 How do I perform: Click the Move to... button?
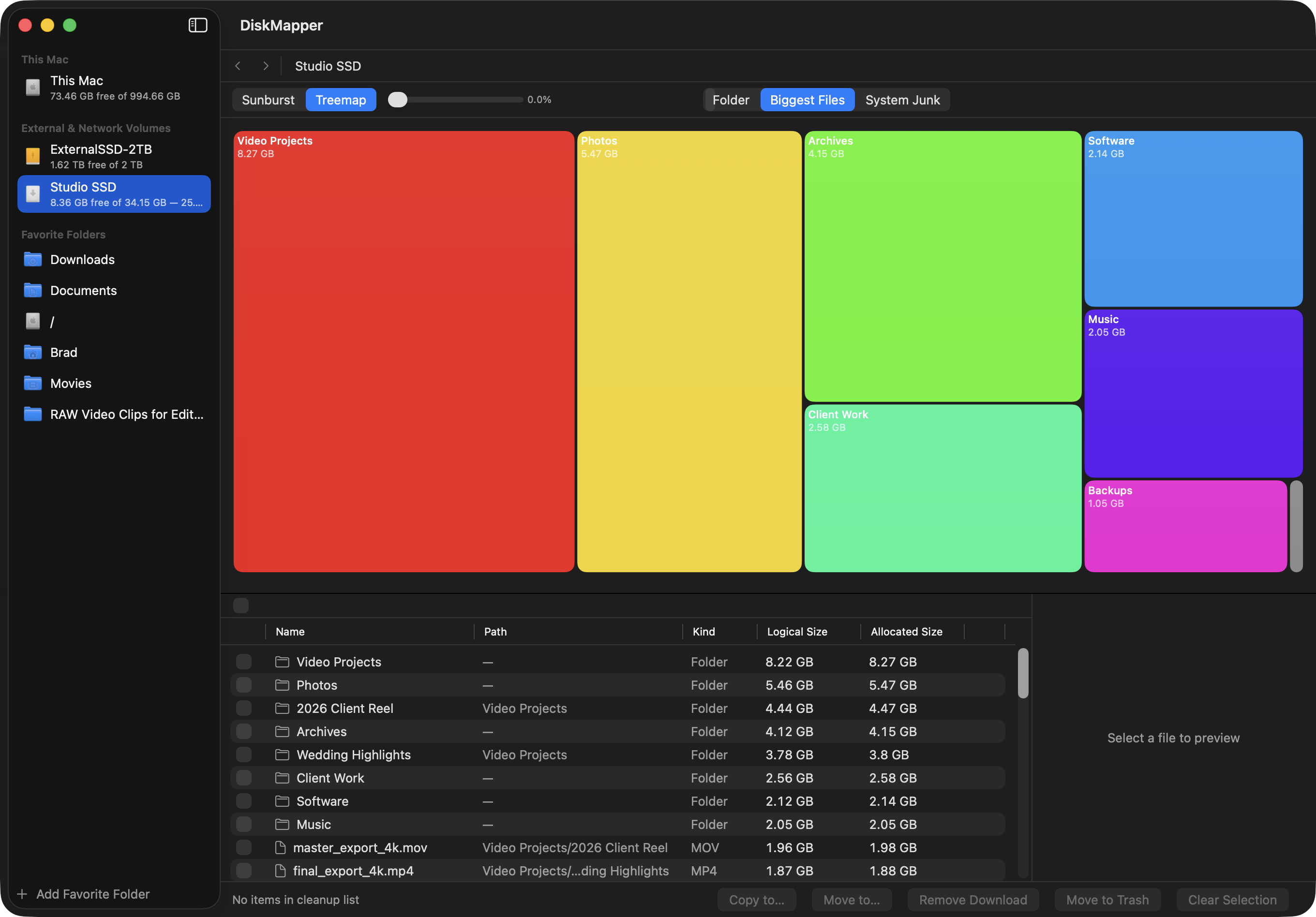point(851,900)
